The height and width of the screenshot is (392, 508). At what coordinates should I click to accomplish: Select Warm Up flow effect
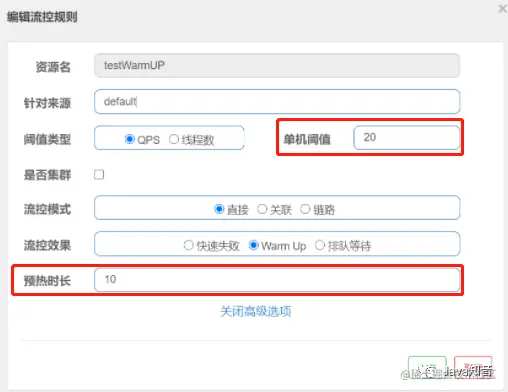tap(253, 245)
